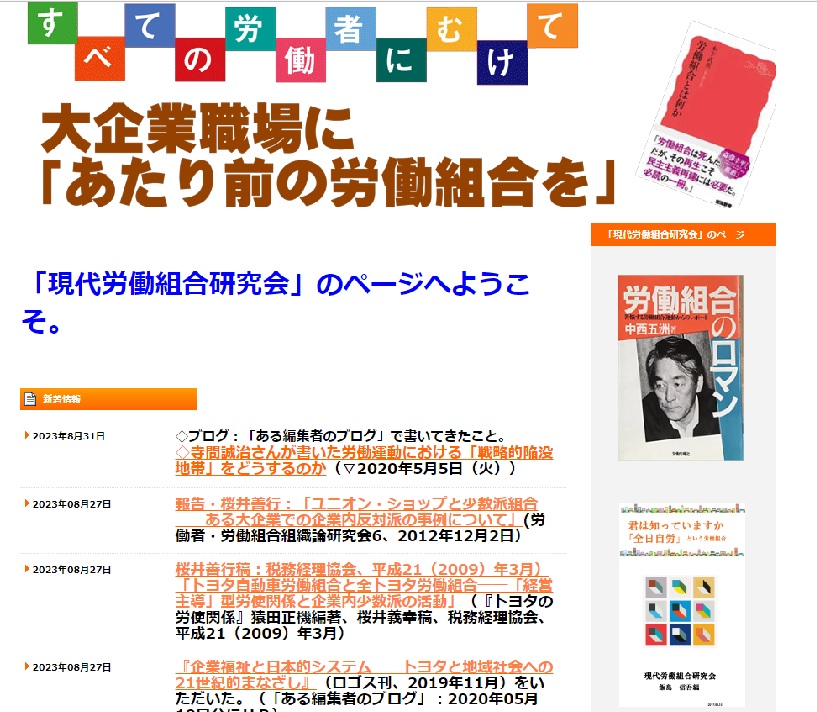Open the 『企業福祉と日本的システム』 link
This screenshot has height=712, width=817.
coord(364,673)
